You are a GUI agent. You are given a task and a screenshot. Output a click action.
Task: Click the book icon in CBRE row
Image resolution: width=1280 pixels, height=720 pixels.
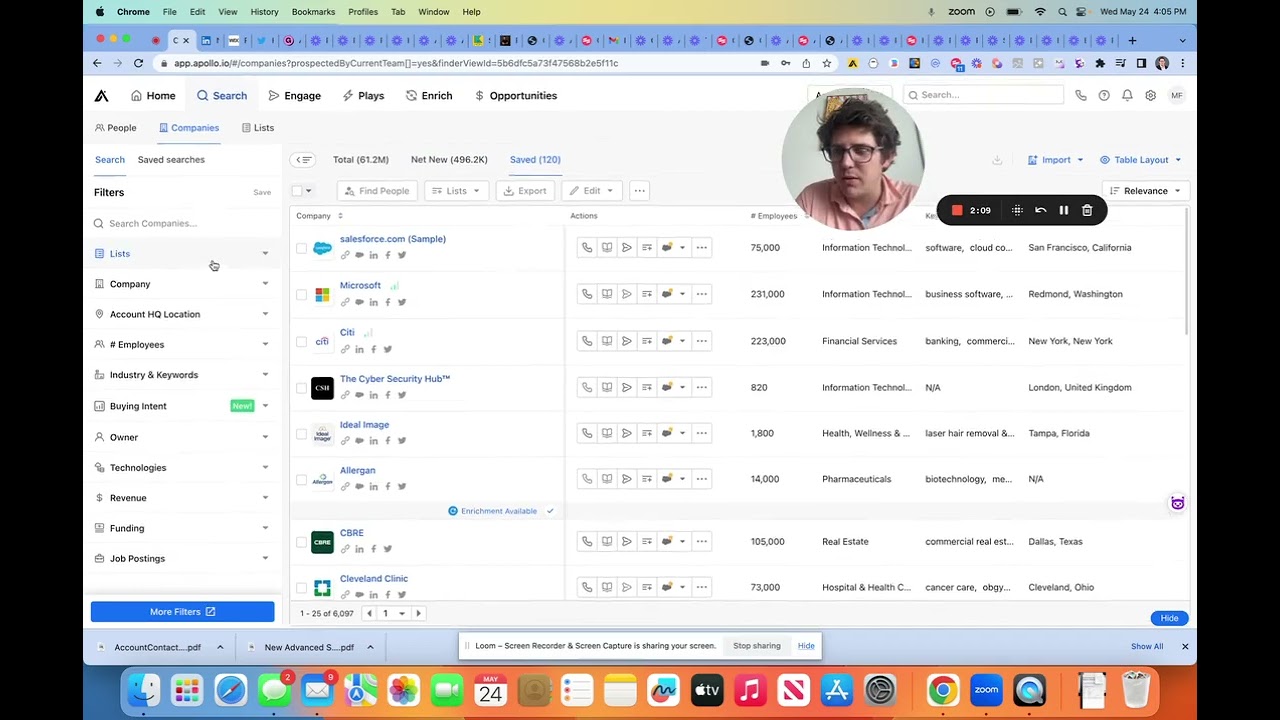pyautogui.click(x=607, y=542)
